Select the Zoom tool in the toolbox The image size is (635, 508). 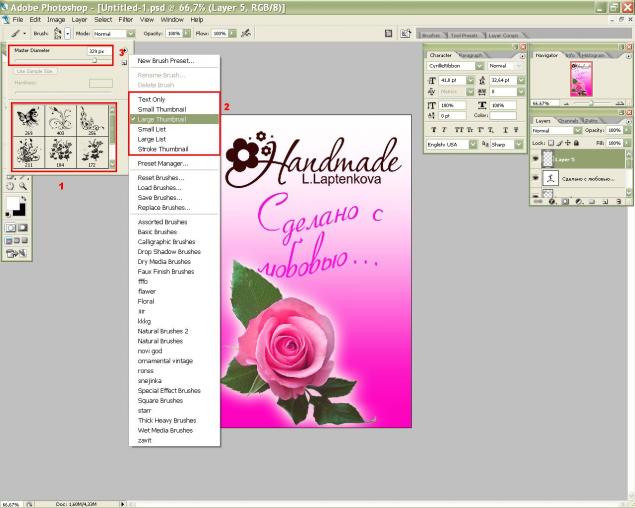[x=22, y=186]
